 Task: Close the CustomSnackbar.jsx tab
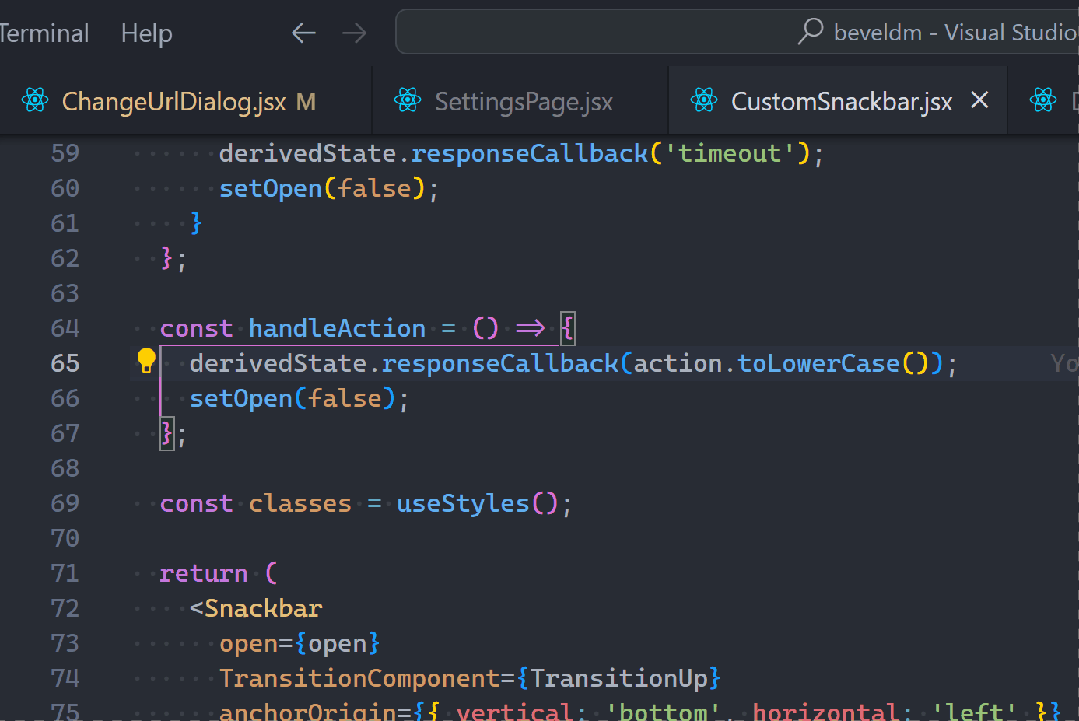coord(980,100)
